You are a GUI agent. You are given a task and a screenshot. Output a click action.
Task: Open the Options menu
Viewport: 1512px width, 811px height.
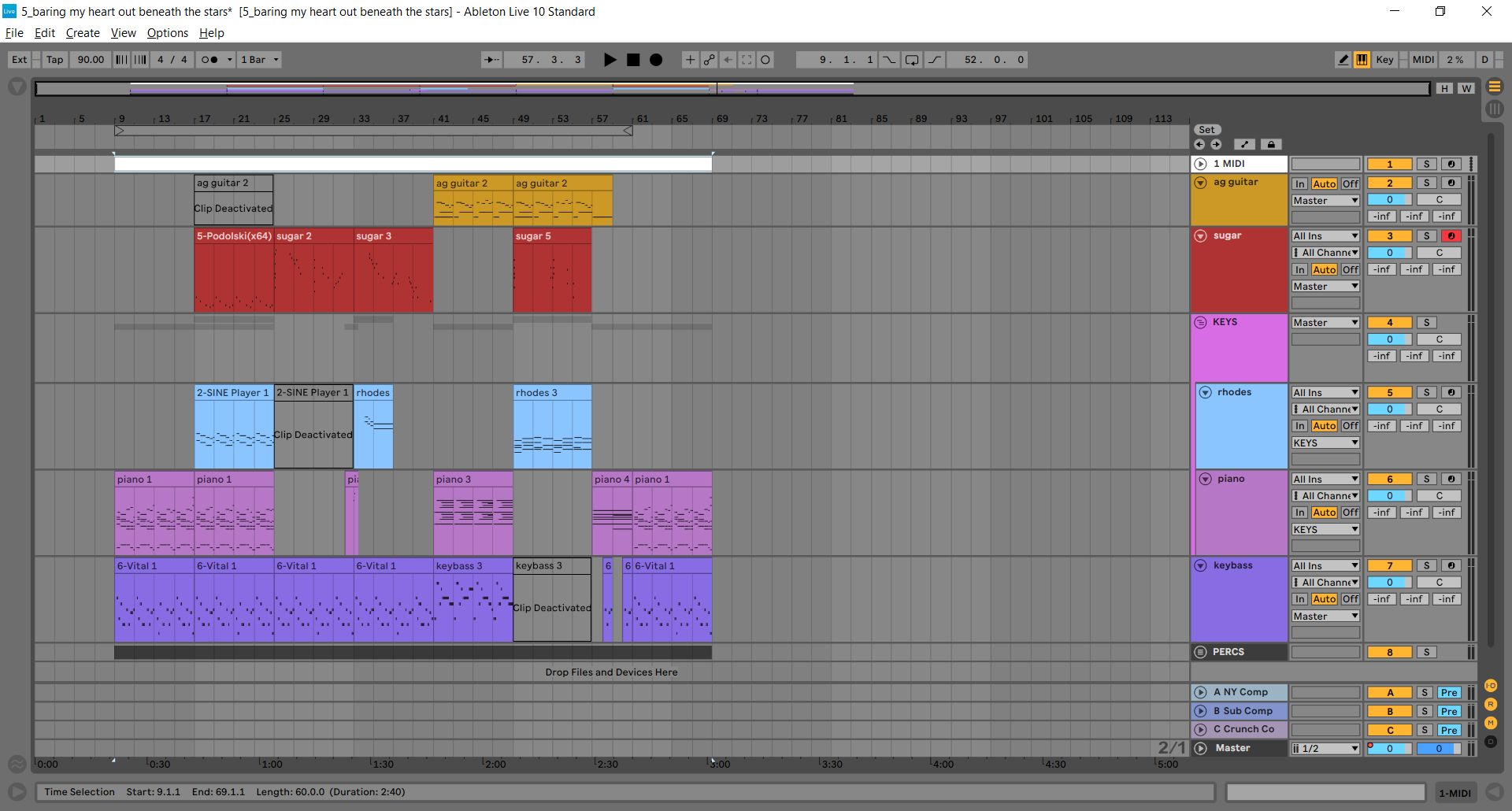[168, 33]
